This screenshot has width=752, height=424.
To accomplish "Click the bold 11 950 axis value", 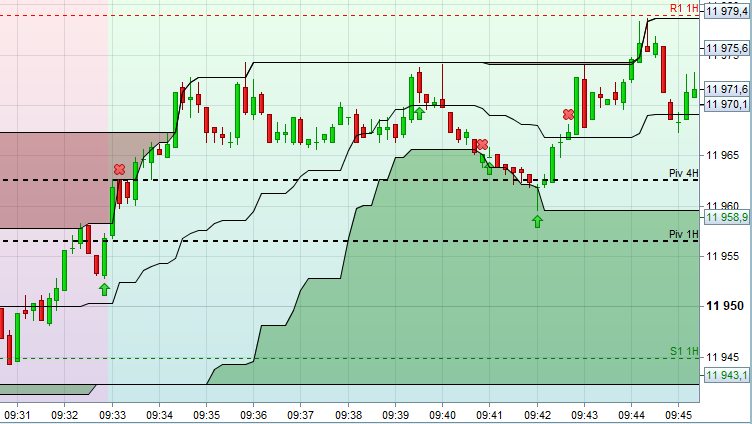I will tap(725, 306).
